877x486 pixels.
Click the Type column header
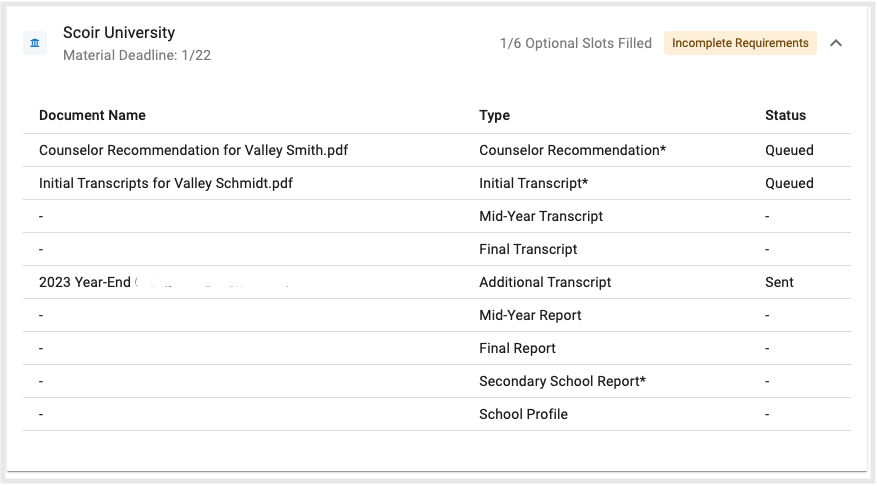pos(494,116)
